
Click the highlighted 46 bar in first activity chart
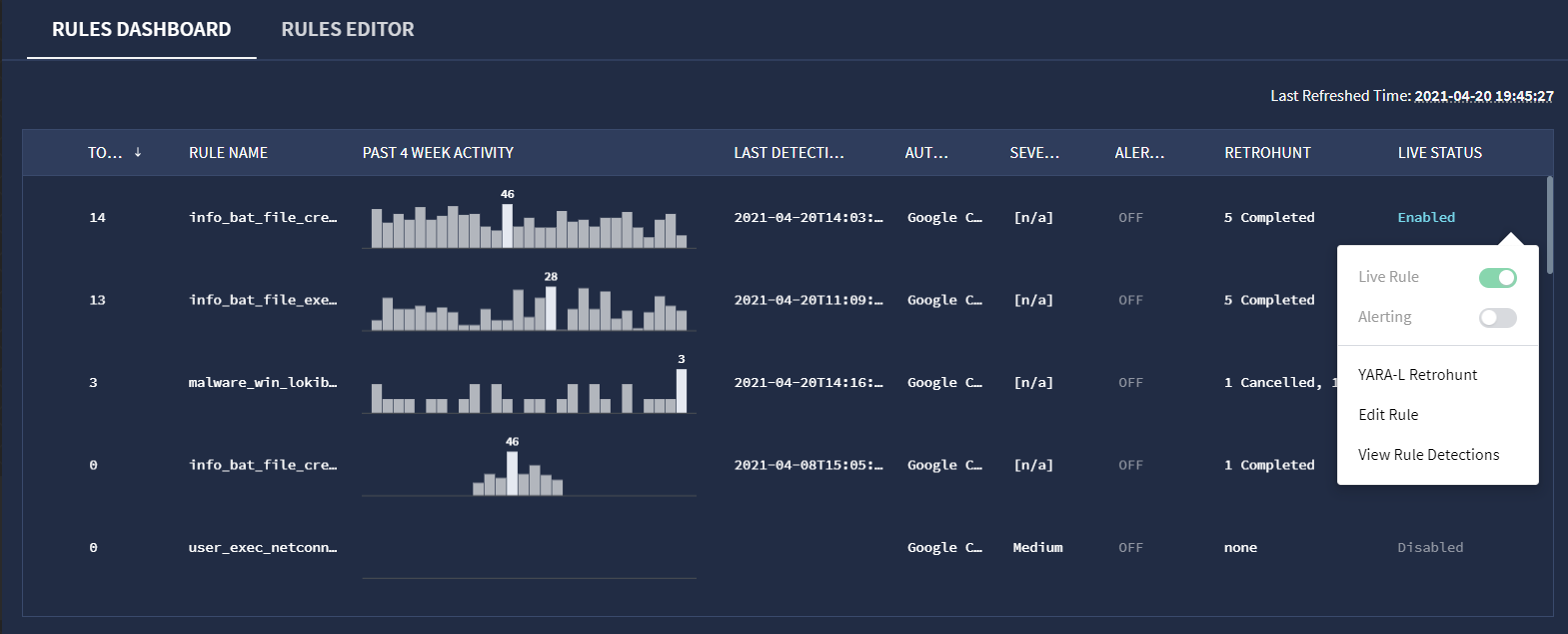(x=508, y=226)
